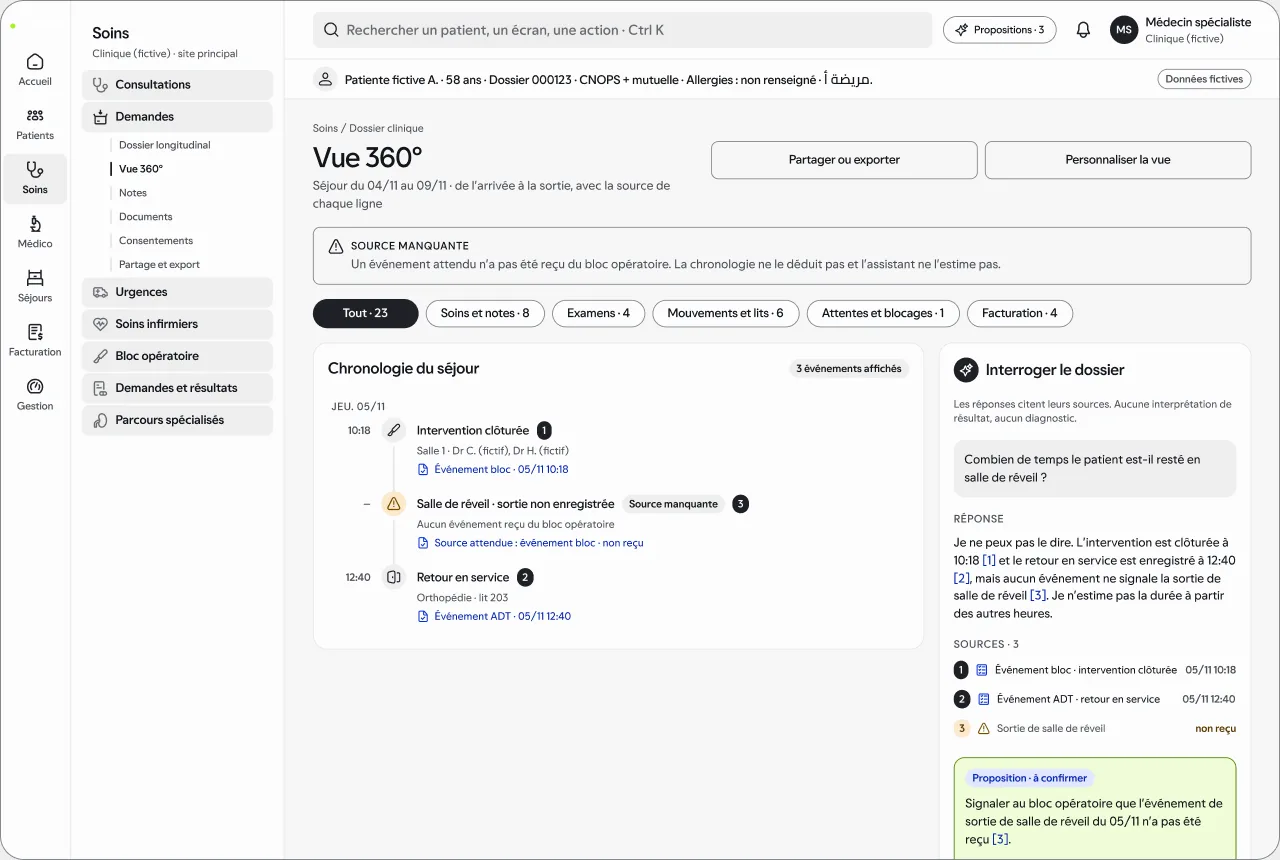The height and width of the screenshot is (860, 1280).
Task: Expand the Bloc opératoire section
Action: pos(177,356)
